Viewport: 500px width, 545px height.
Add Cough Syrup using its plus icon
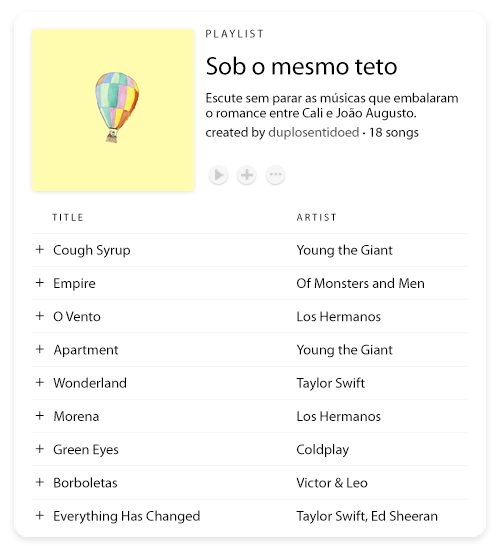click(x=40, y=250)
